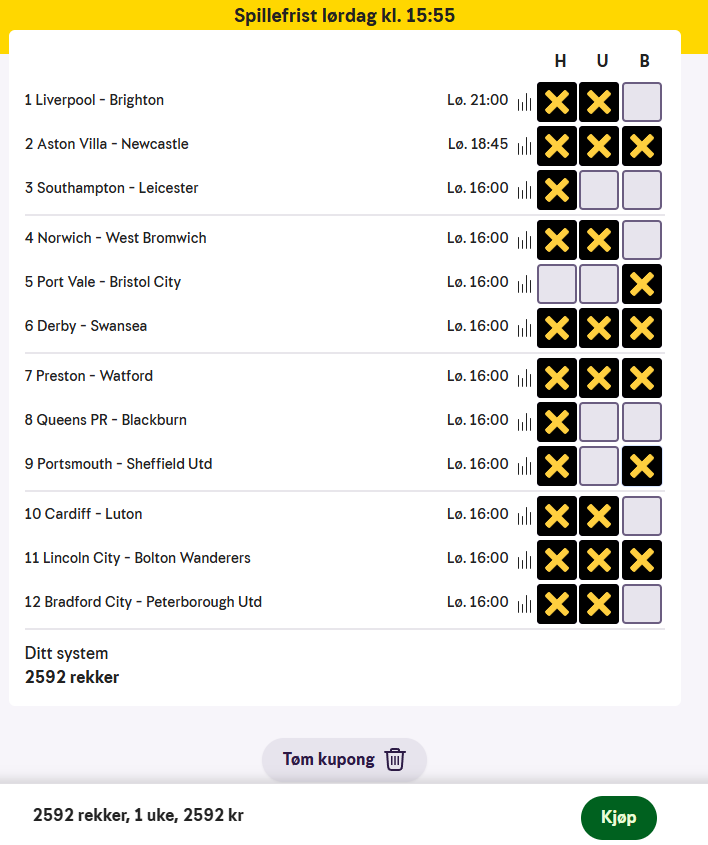View stats icon for Cardiff - Luton
Viewport: 708px width, 845px height.
coord(524,516)
